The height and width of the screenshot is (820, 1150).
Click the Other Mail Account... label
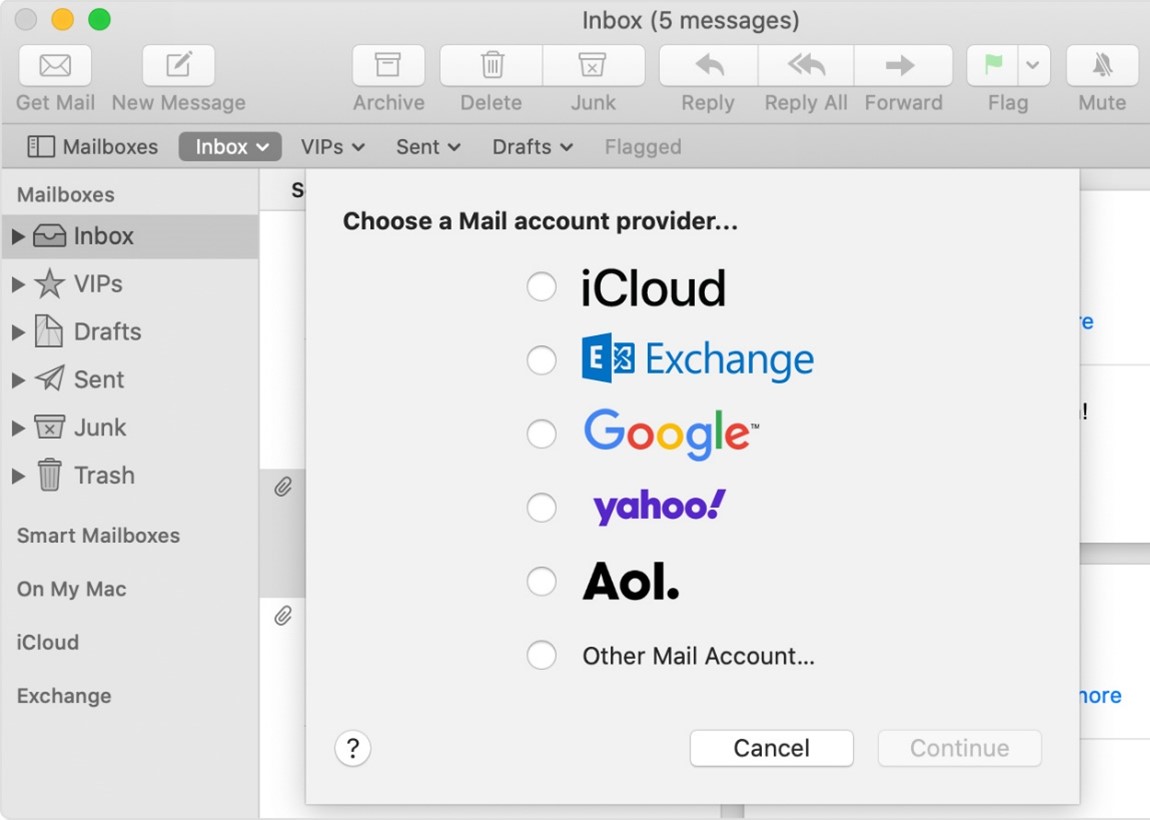click(698, 656)
